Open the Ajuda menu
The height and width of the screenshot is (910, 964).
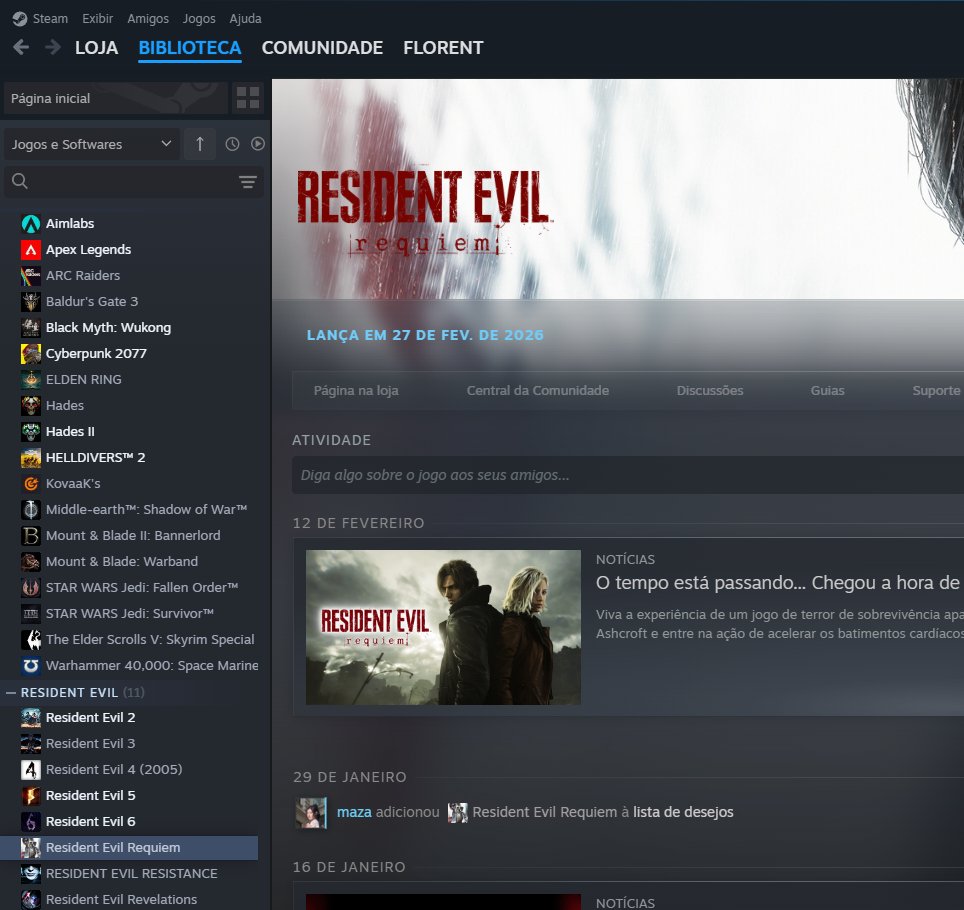point(245,18)
